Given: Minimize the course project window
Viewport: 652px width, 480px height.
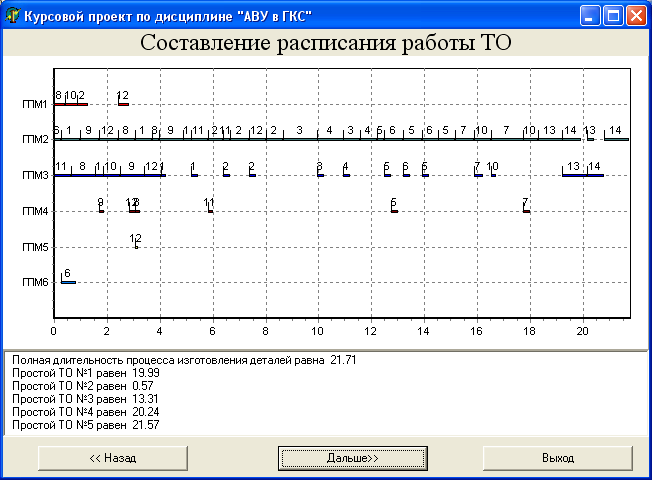Looking at the screenshot, I should [589, 15].
